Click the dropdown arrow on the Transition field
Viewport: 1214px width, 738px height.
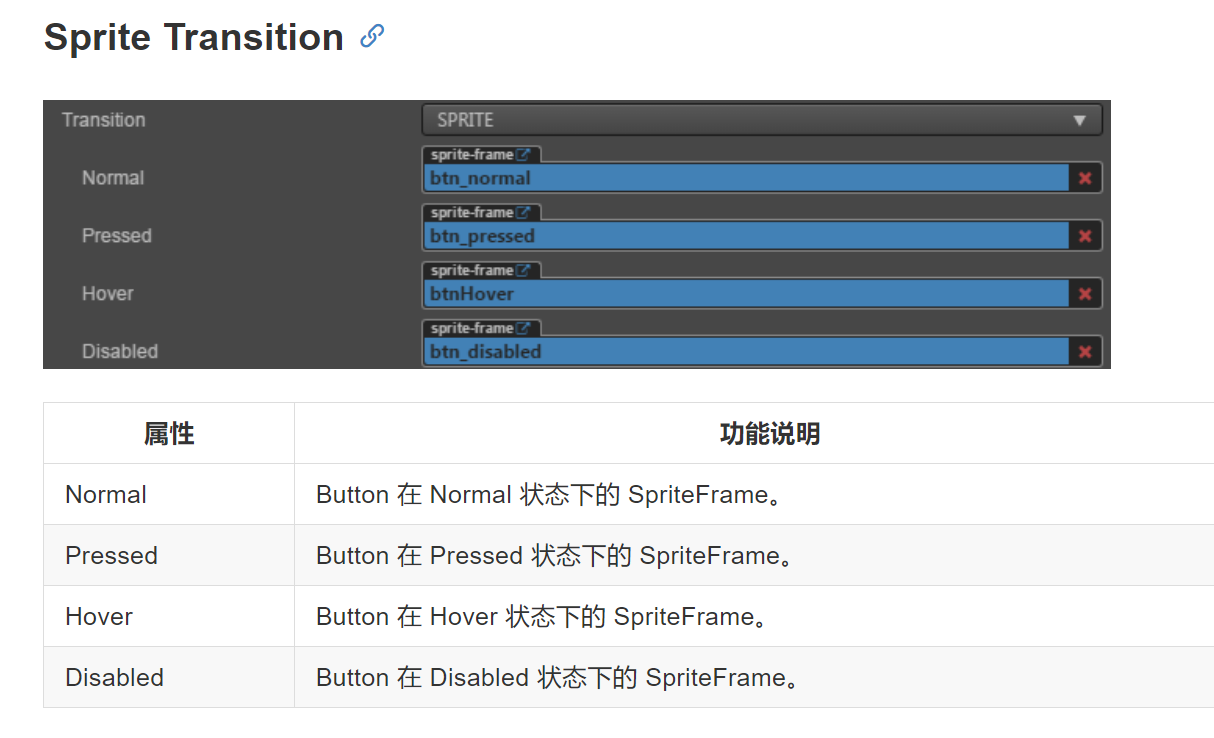pos(1081,119)
